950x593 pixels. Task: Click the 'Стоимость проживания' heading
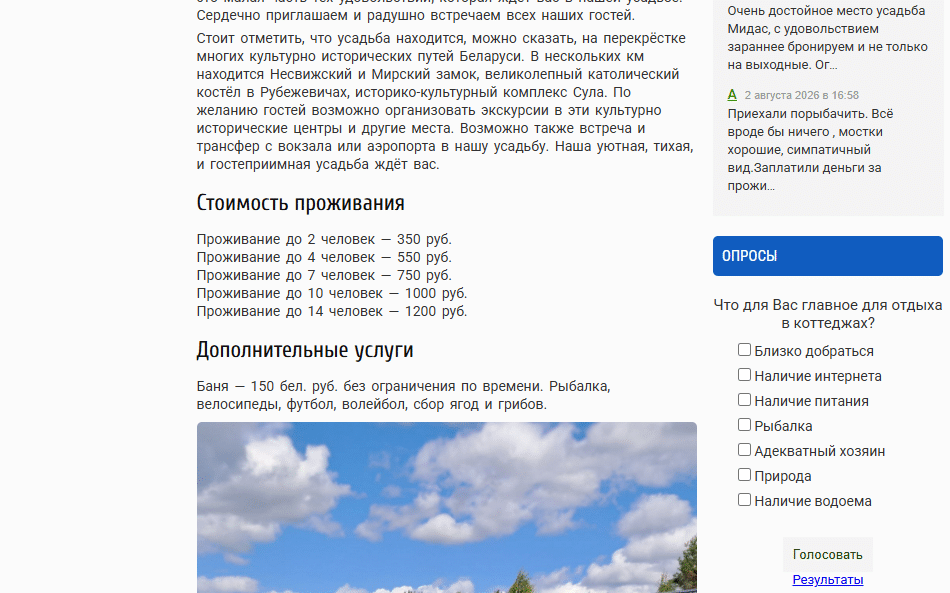[301, 203]
